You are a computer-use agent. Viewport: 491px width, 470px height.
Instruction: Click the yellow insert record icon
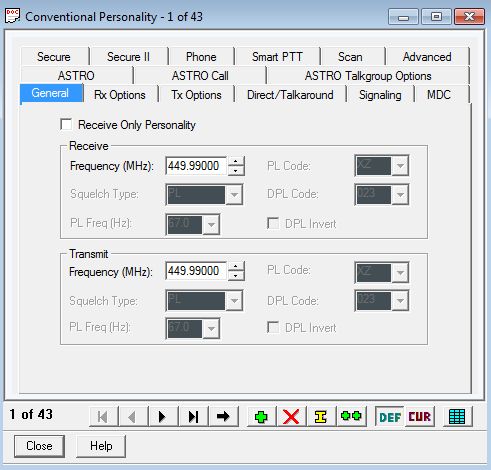321,417
